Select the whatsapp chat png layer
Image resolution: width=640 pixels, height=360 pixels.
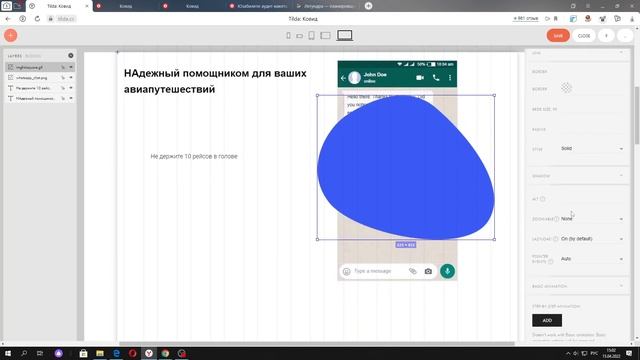click(x=40, y=78)
